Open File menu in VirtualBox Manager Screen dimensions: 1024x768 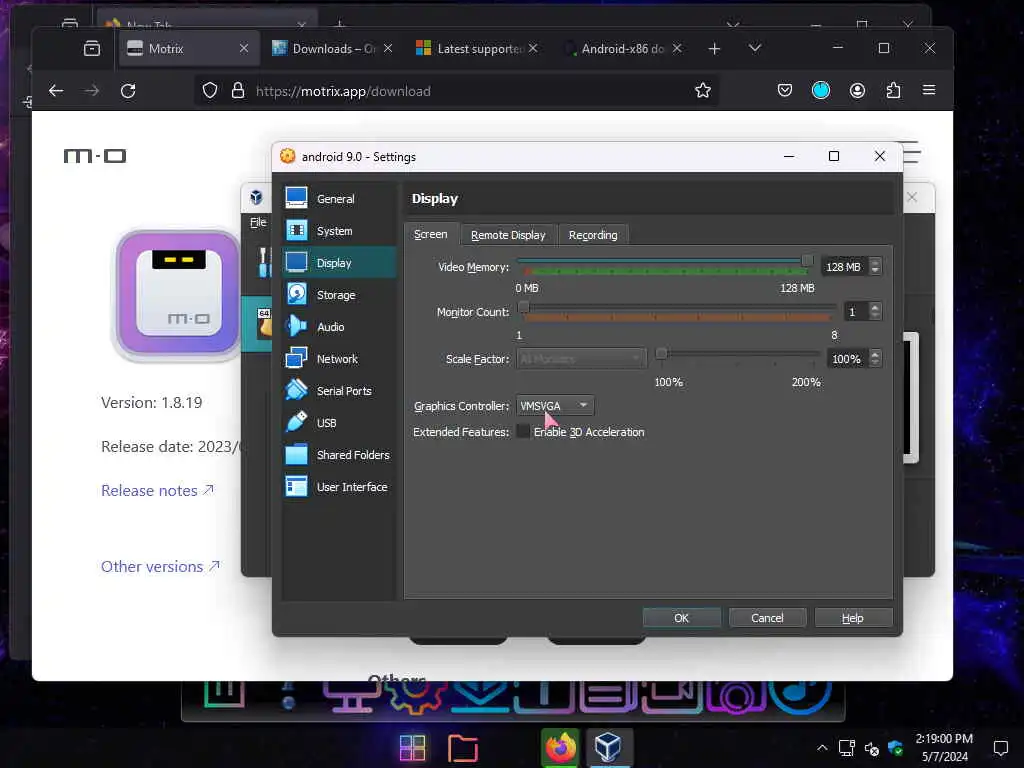258,222
